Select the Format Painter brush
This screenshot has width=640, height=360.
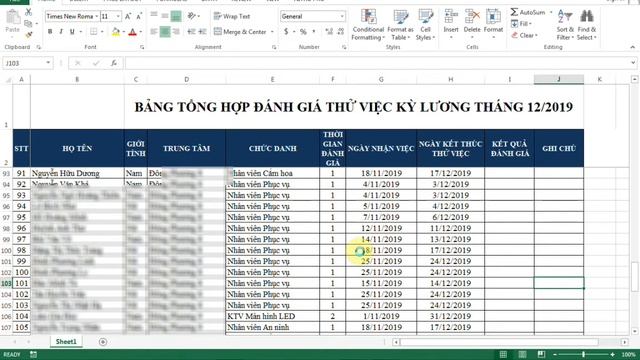29,35
